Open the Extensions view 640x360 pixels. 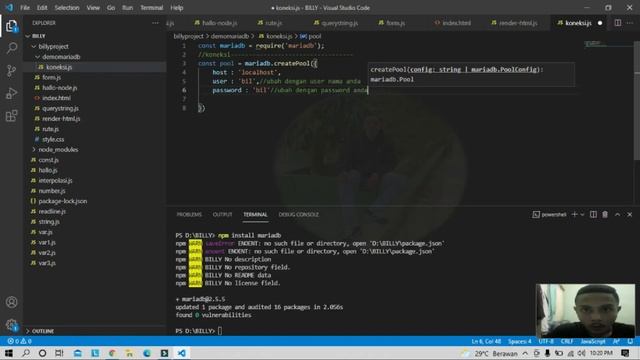point(11,116)
